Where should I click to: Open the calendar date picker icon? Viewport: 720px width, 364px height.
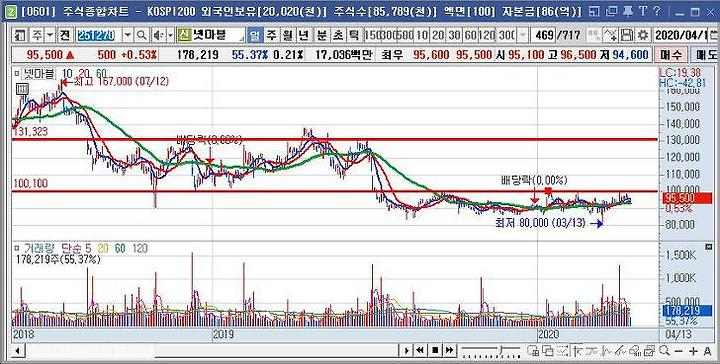tap(714, 35)
